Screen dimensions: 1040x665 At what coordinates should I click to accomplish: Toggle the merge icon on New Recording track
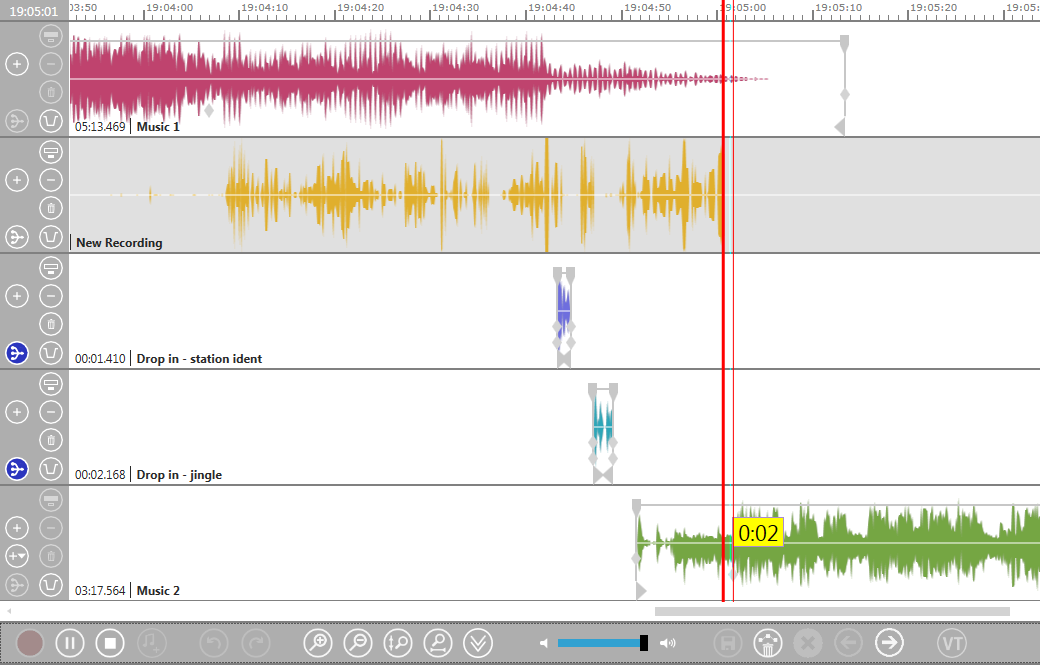click(17, 237)
